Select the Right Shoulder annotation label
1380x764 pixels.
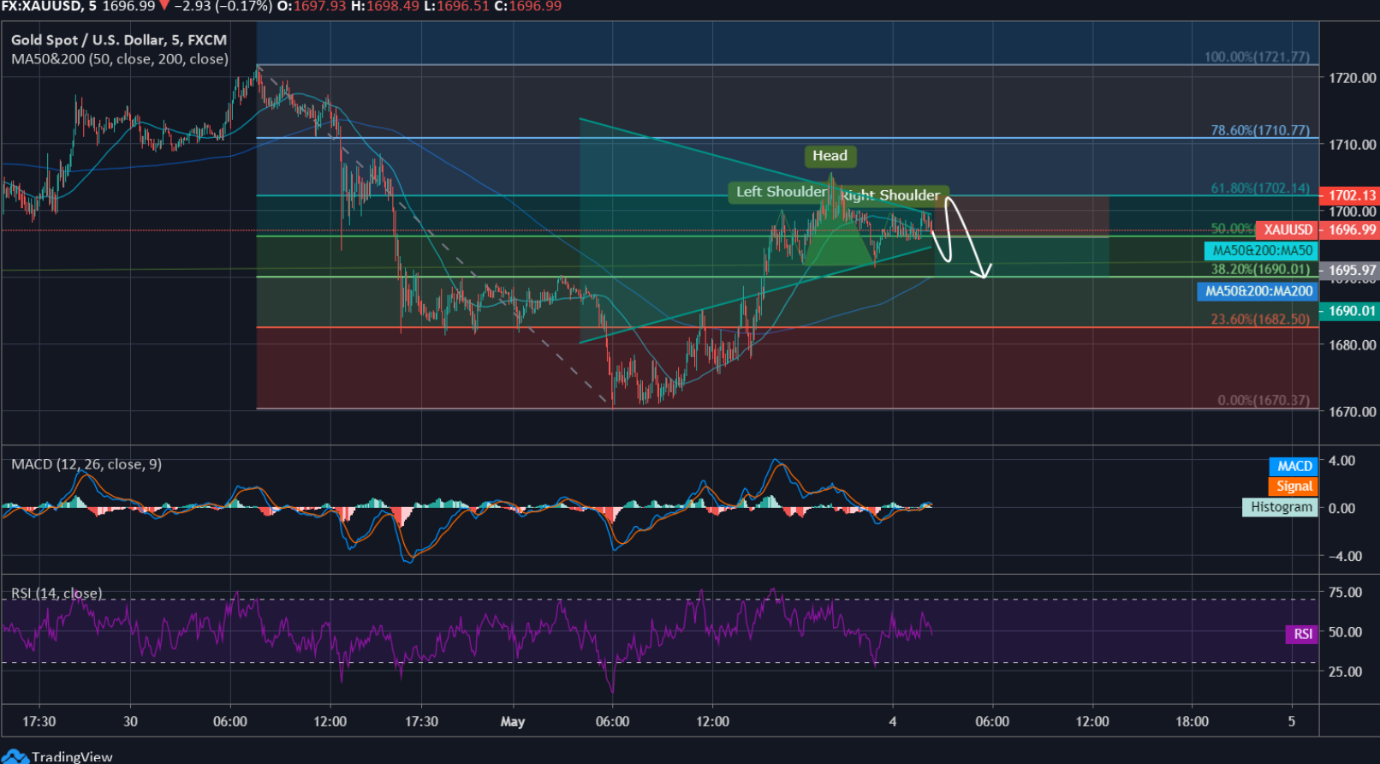[893, 196]
